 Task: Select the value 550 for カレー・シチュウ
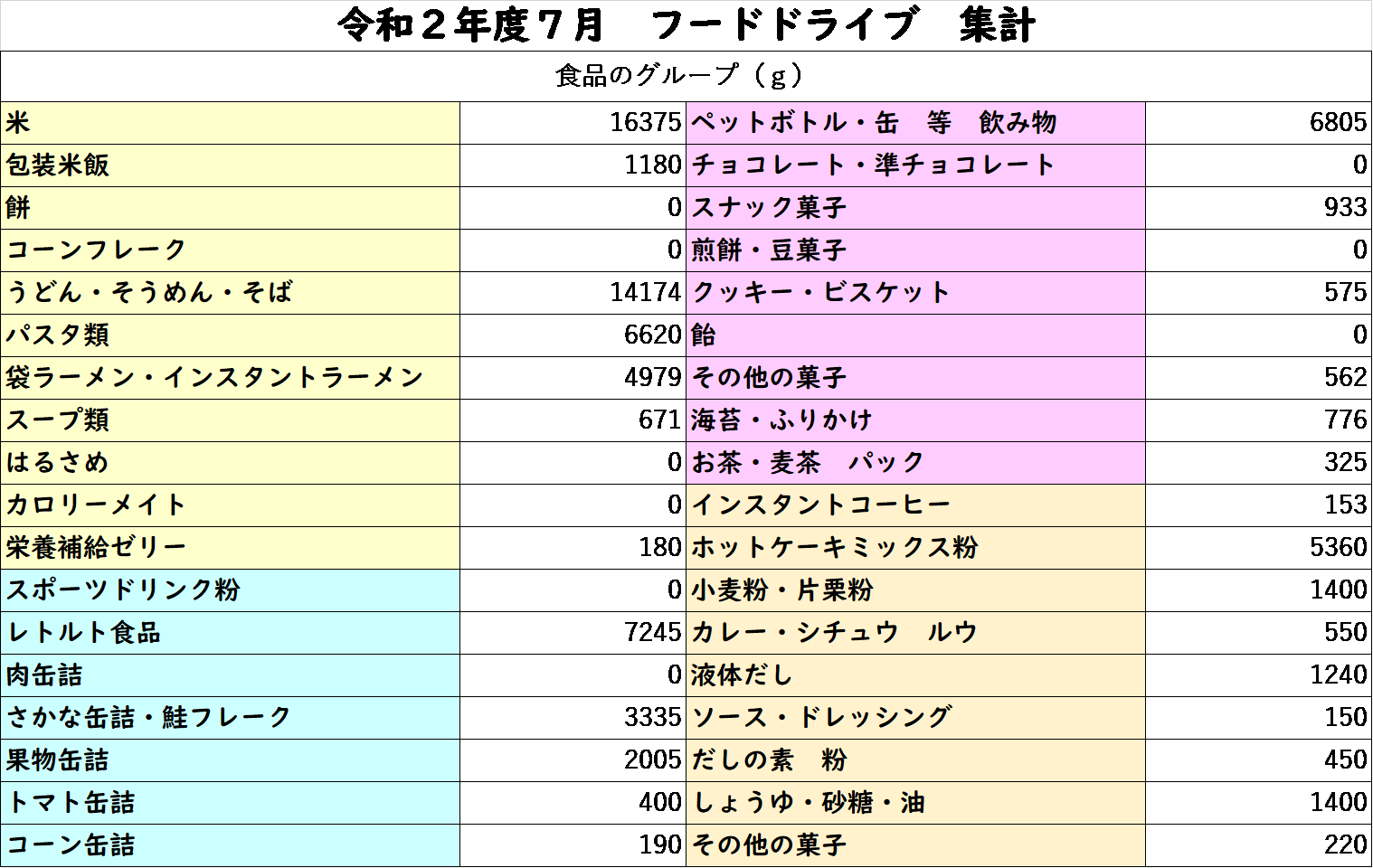tap(1259, 633)
